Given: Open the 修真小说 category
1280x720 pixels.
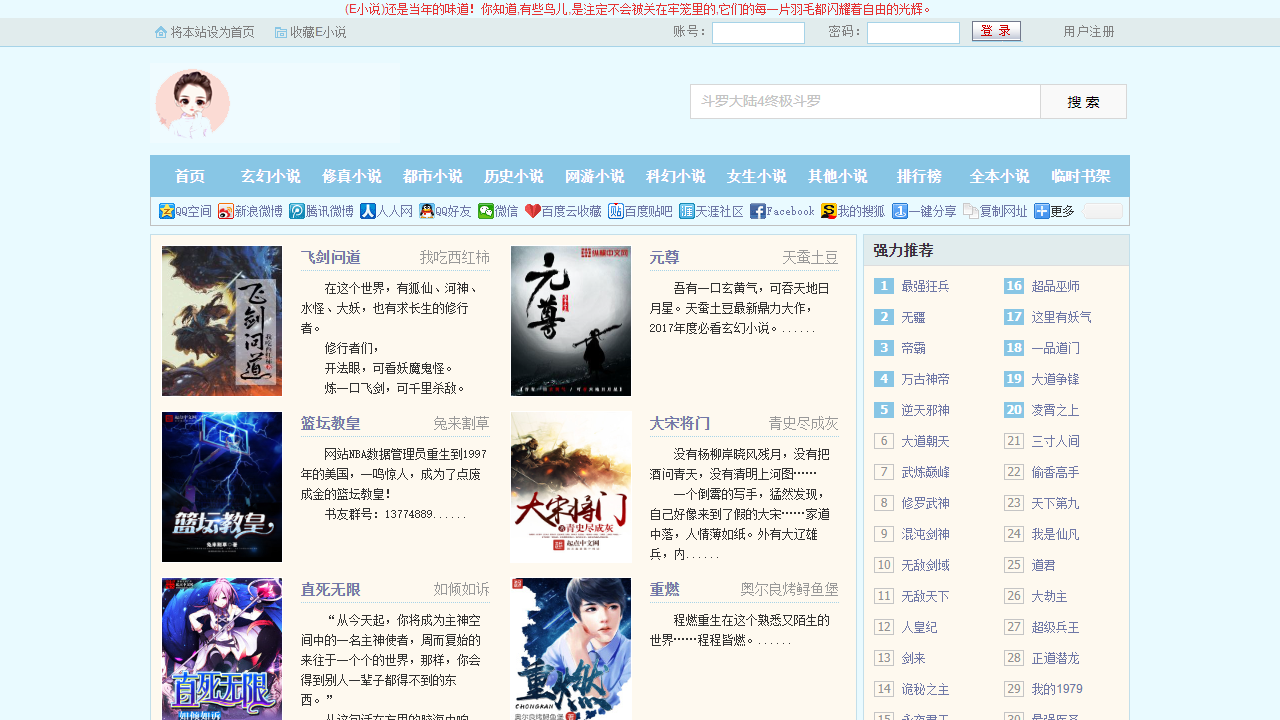Looking at the screenshot, I should 352,176.
